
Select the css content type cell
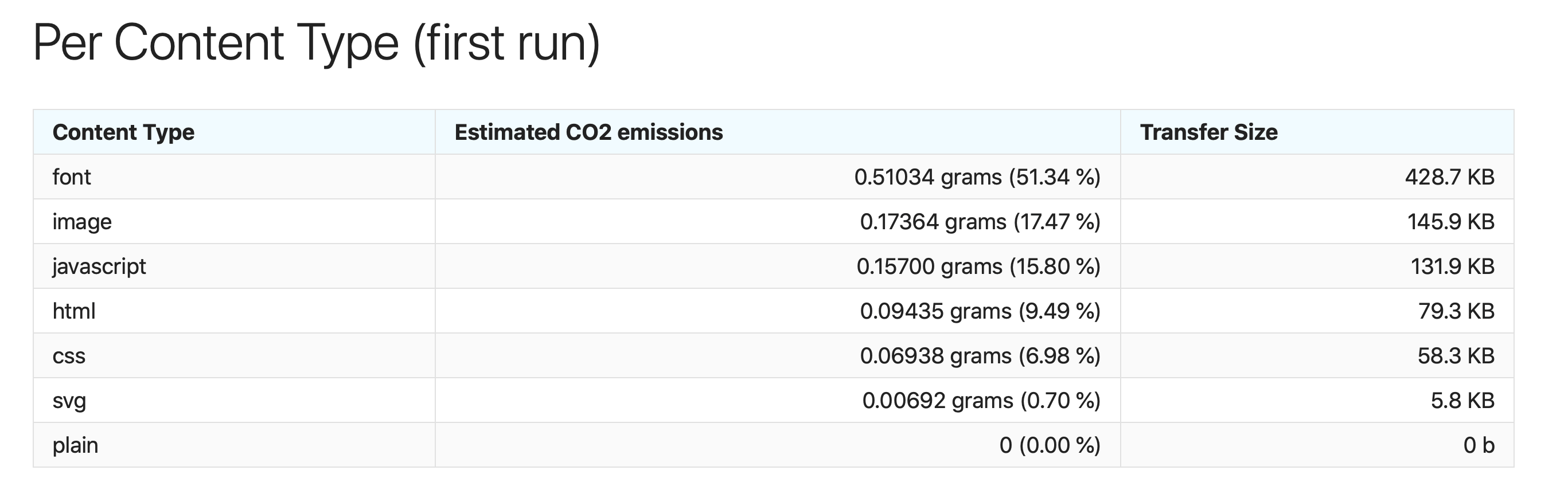(69, 356)
